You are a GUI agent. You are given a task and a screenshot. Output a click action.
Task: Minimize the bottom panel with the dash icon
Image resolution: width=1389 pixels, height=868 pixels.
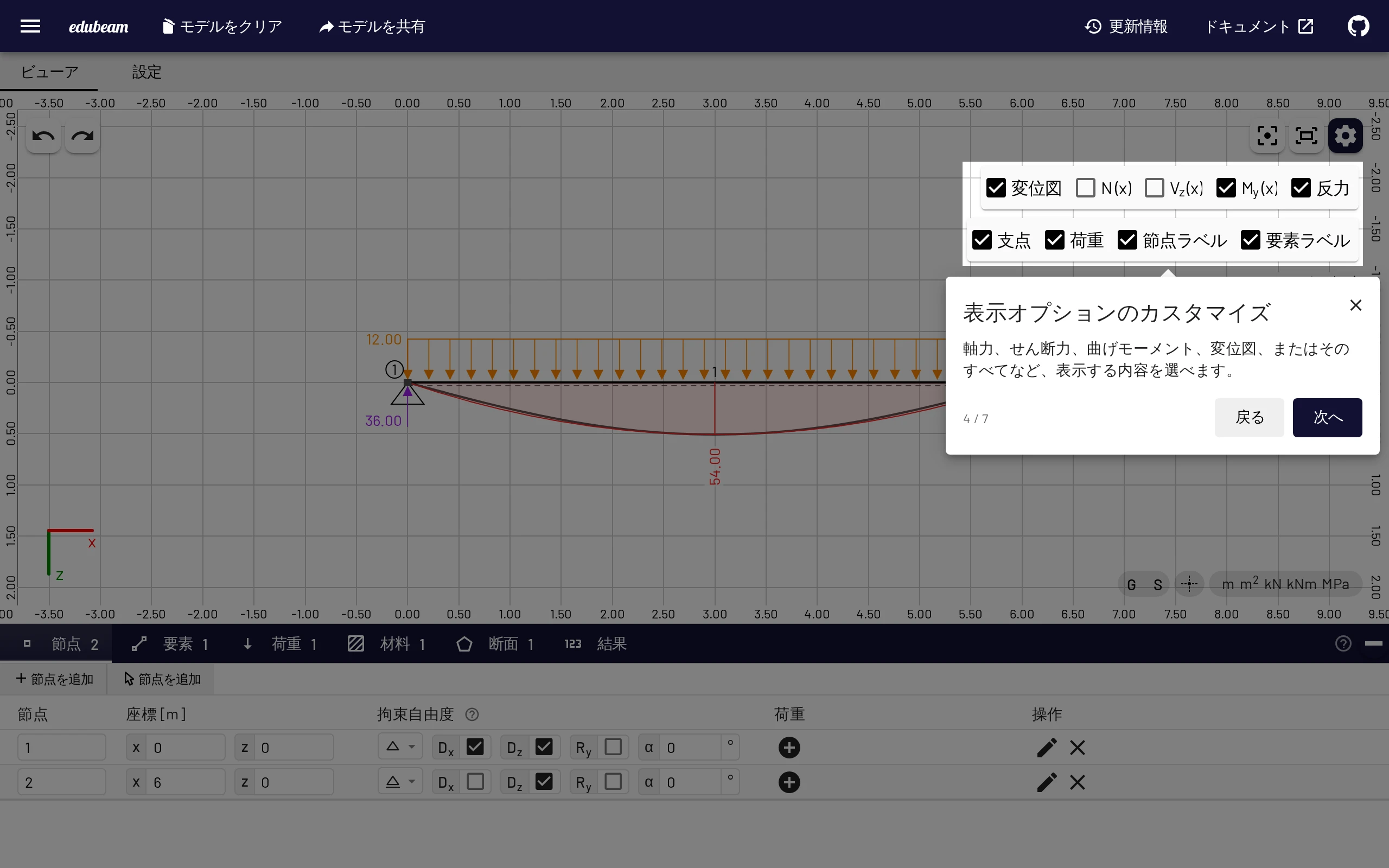click(1373, 643)
